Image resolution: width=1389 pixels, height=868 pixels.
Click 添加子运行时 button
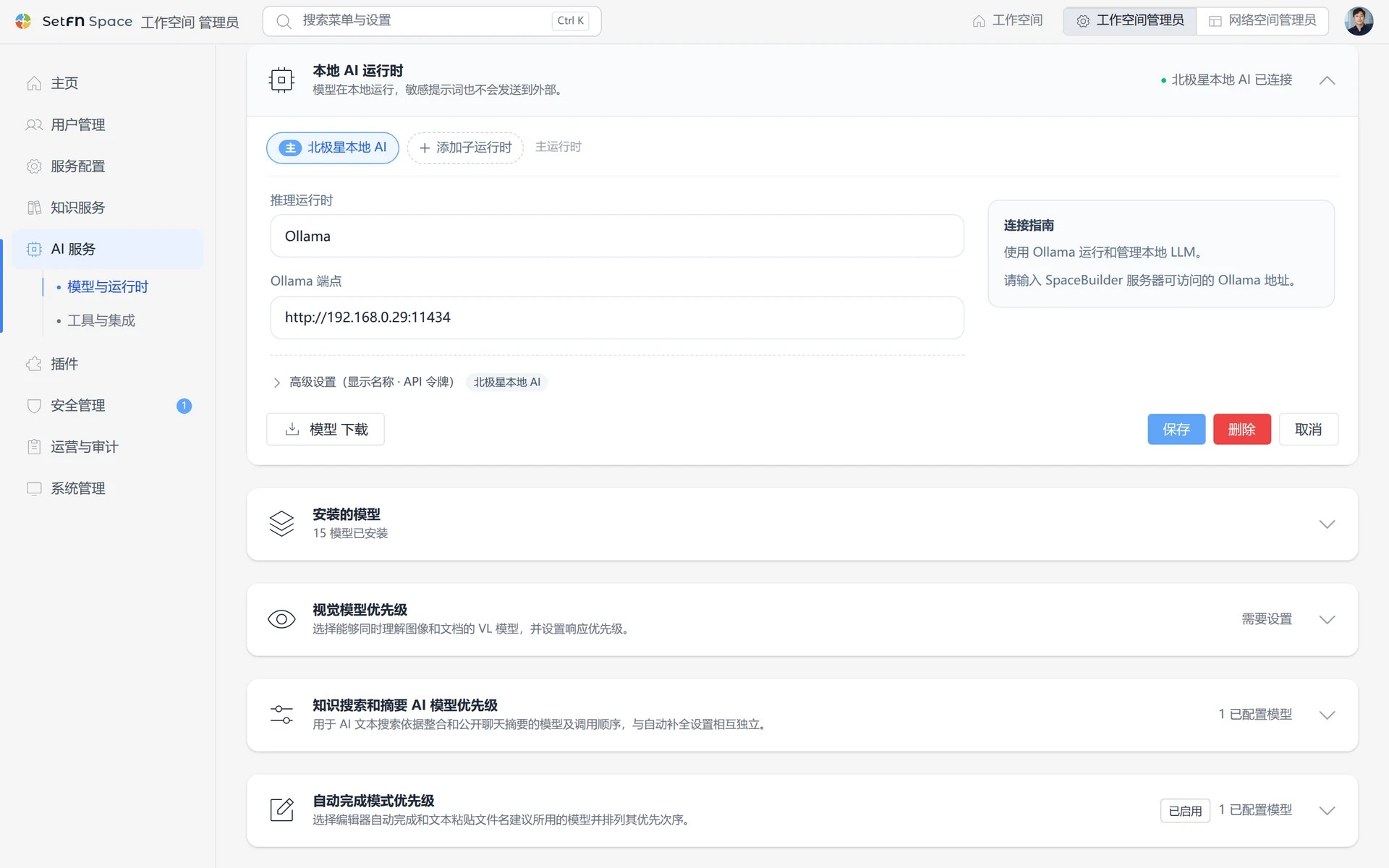465,148
